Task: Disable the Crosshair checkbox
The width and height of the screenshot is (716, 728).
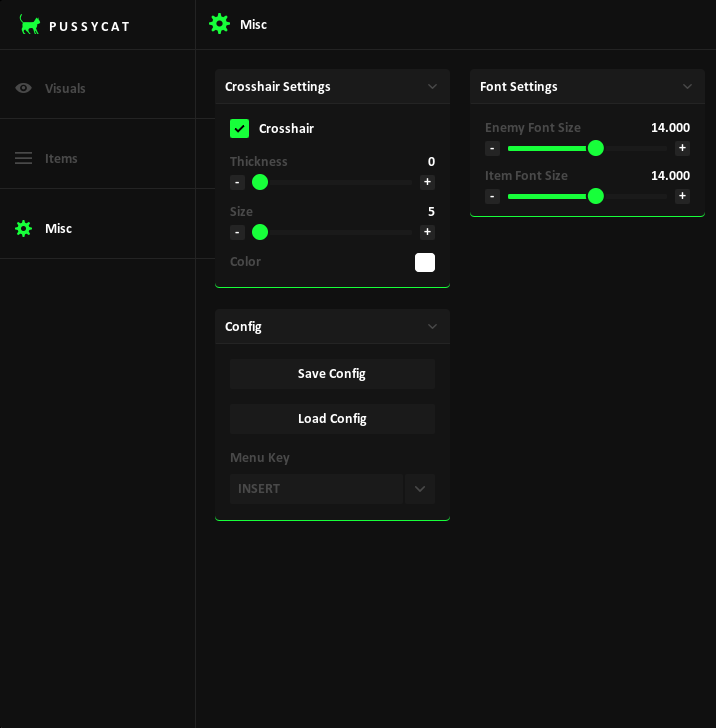Action: (x=239, y=128)
